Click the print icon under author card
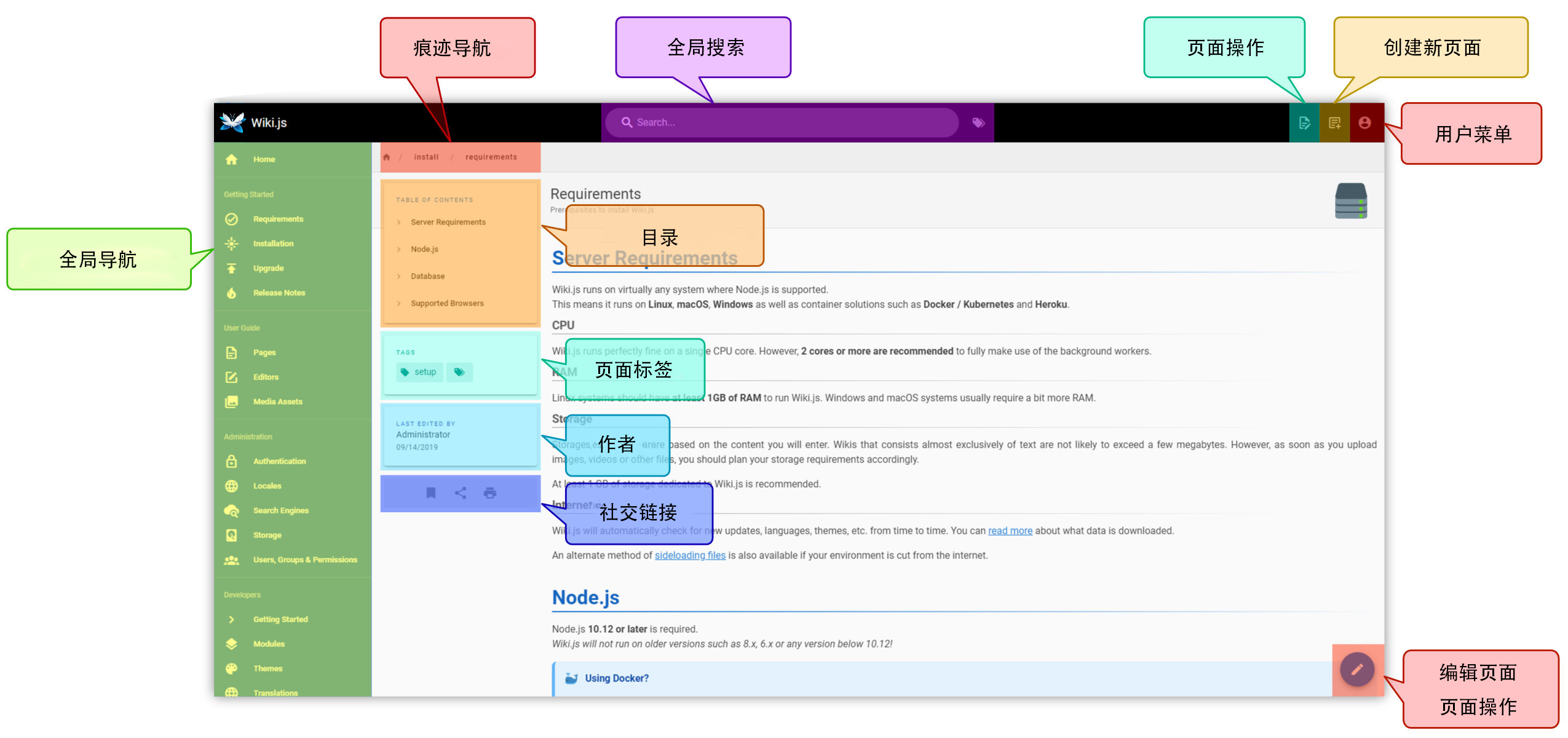The width and height of the screenshot is (1568, 738). 490,493
